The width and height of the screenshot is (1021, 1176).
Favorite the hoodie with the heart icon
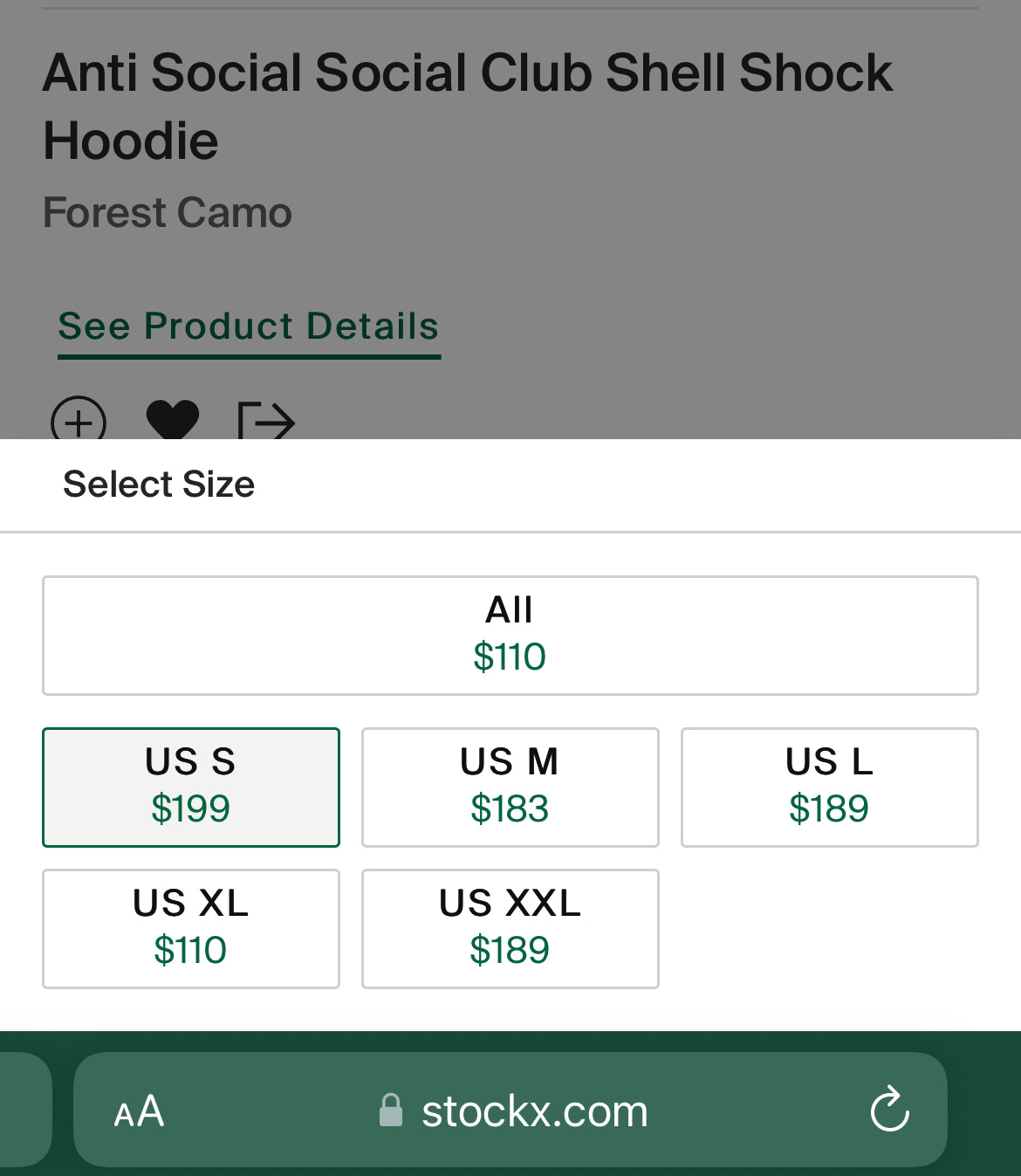tap(173, 420)
